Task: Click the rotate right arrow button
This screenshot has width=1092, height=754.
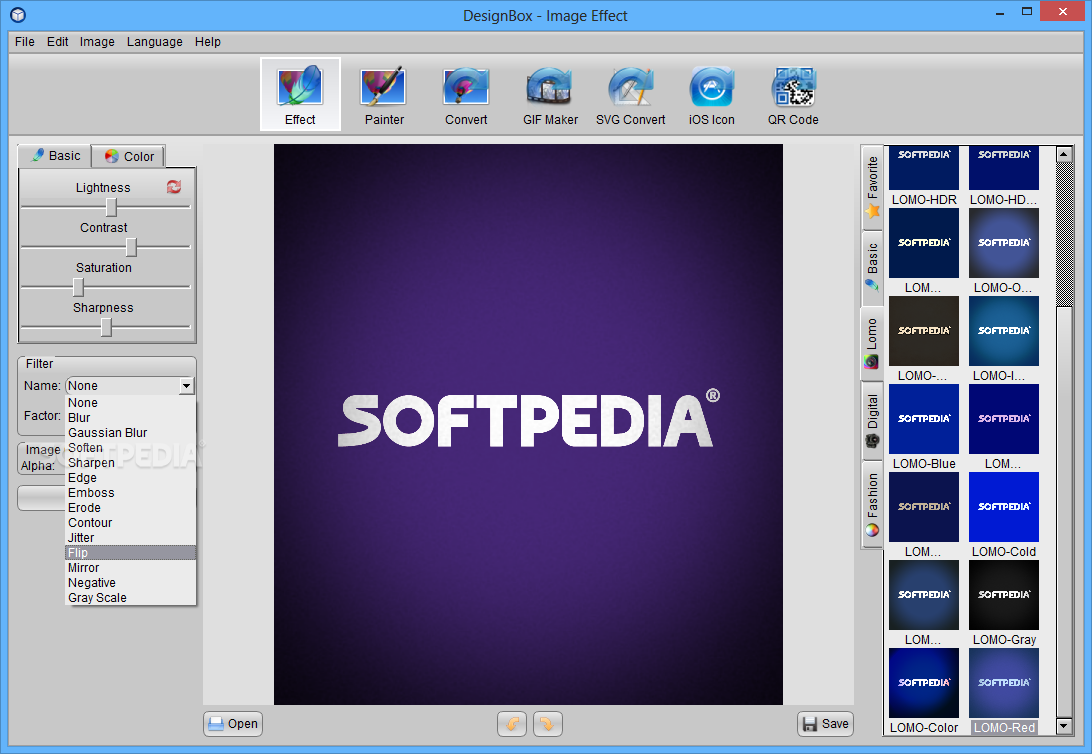Action: coord(547,724)
